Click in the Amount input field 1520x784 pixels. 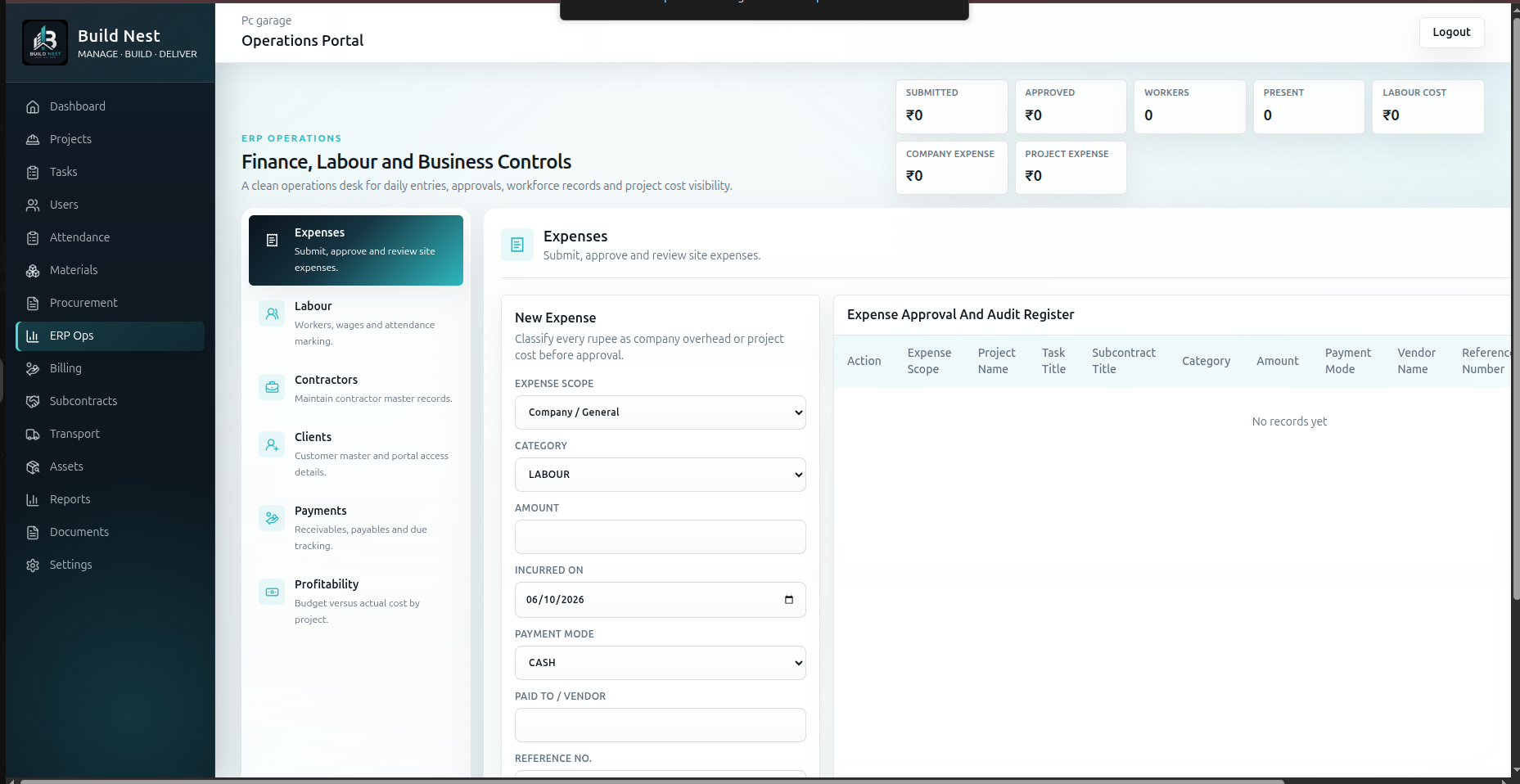coord(661,537)
